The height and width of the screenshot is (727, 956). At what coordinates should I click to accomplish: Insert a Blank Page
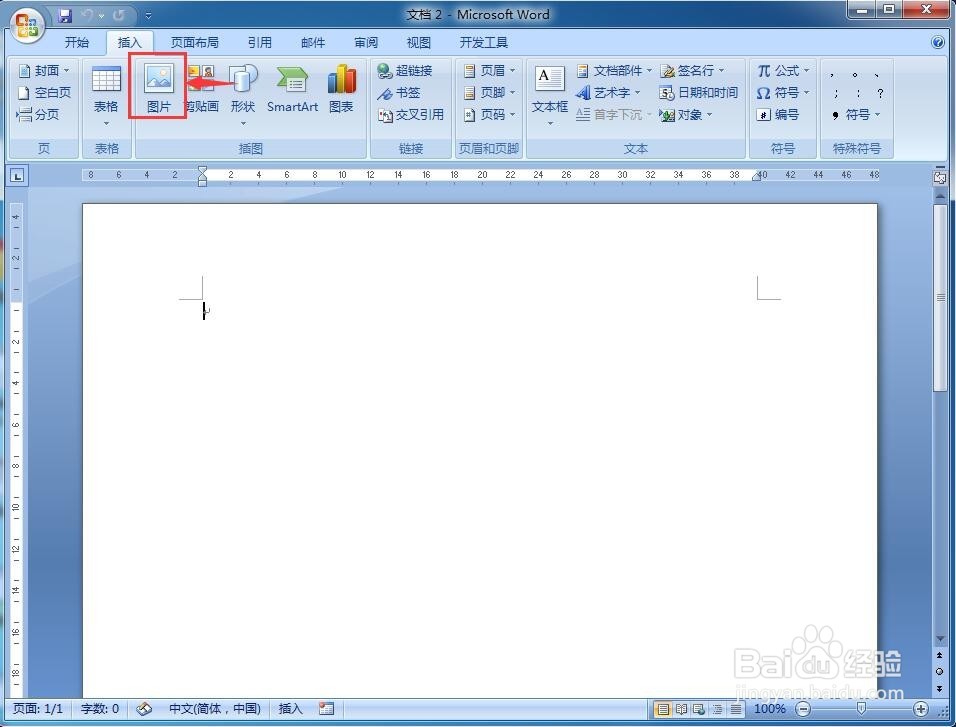tap(44, 93)
